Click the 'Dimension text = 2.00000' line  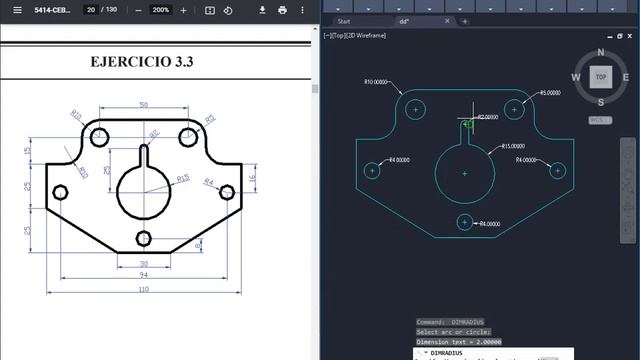pyautogui.click(x=459, y=342)
